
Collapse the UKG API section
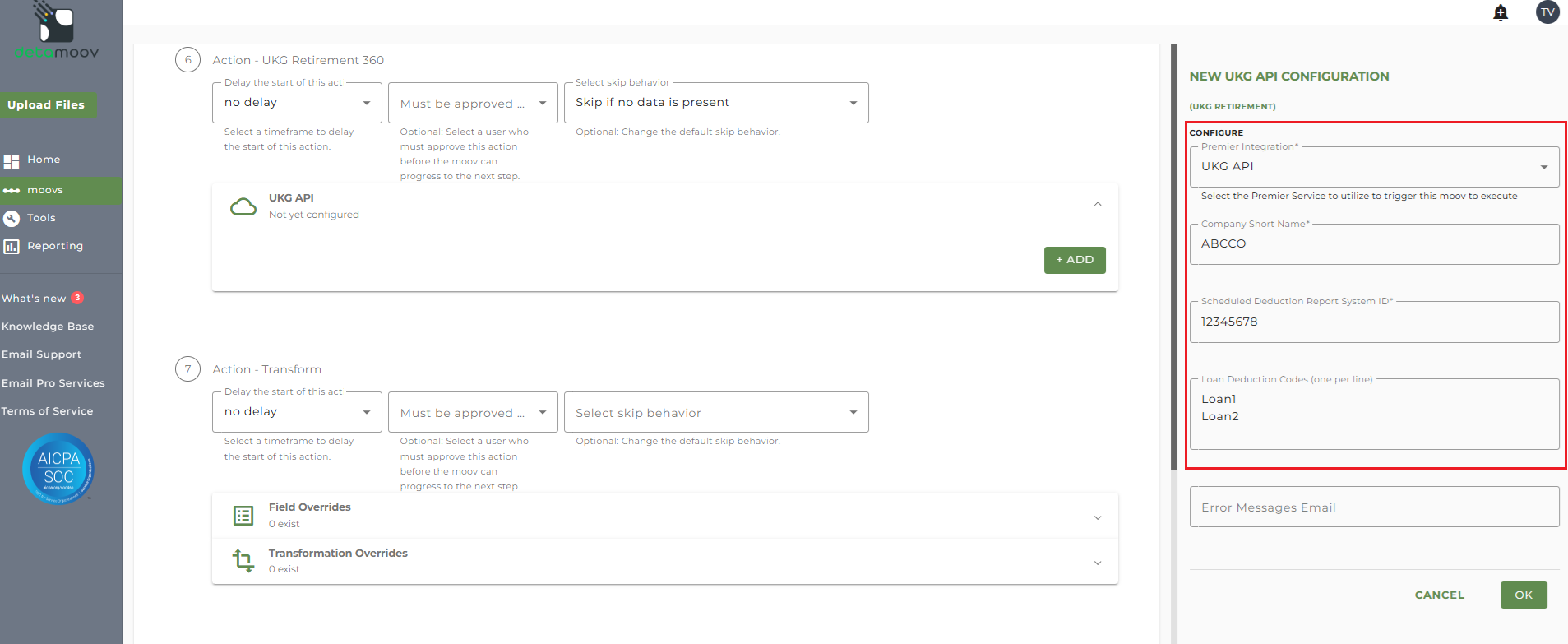[x=1098, y=204]
